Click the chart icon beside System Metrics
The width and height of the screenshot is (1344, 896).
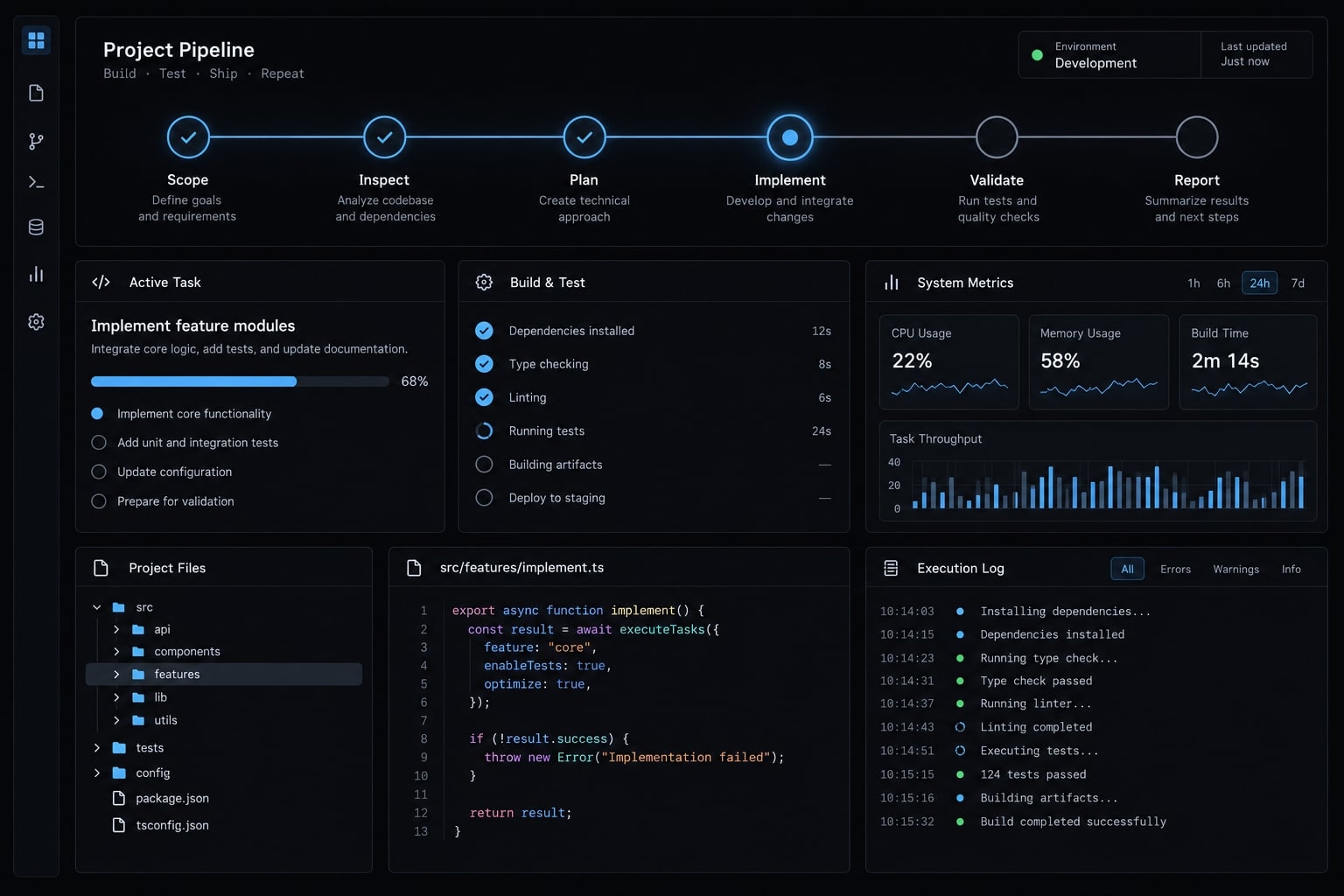coord(892,283)
